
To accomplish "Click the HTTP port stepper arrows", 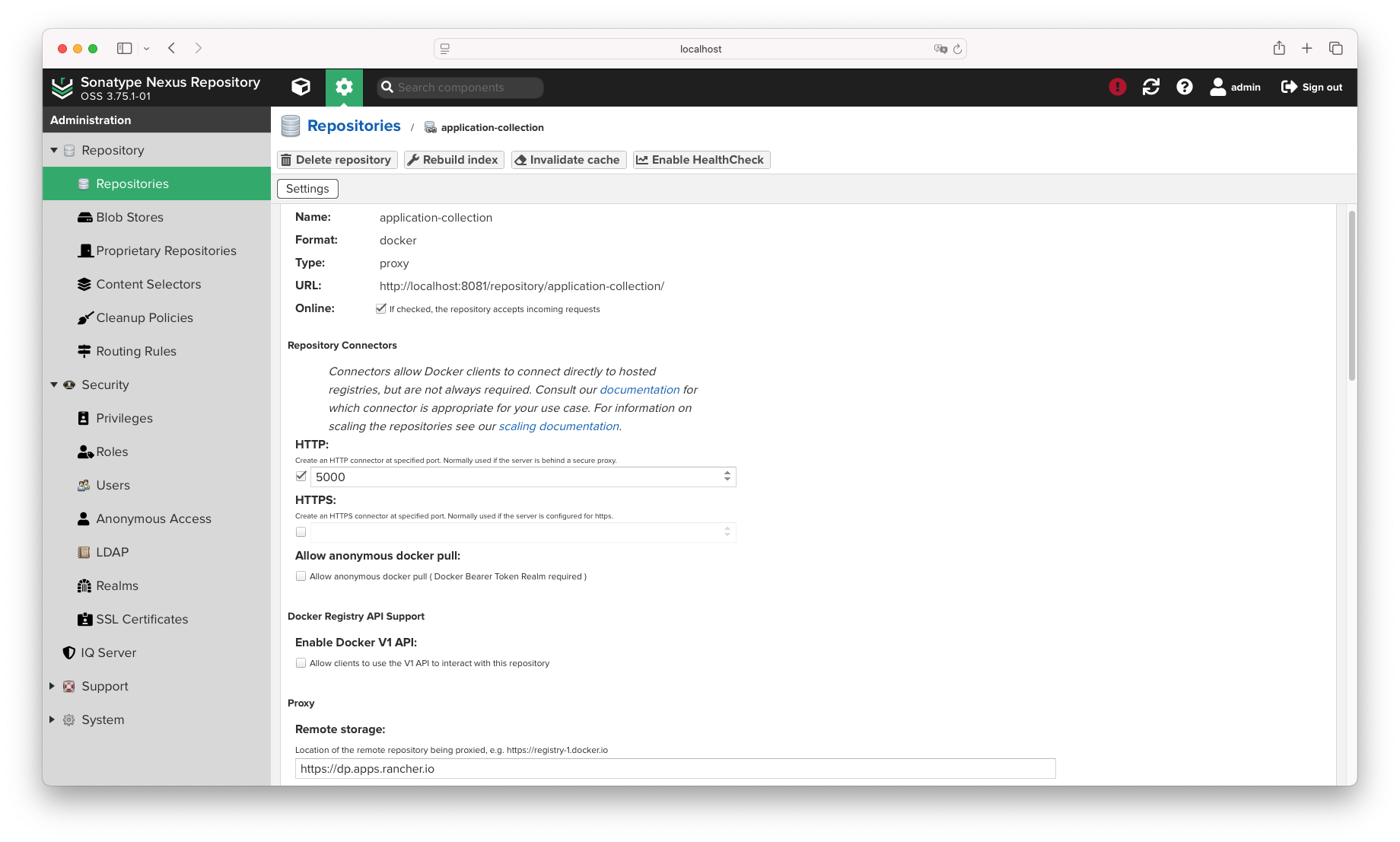I will click(727, 477).
